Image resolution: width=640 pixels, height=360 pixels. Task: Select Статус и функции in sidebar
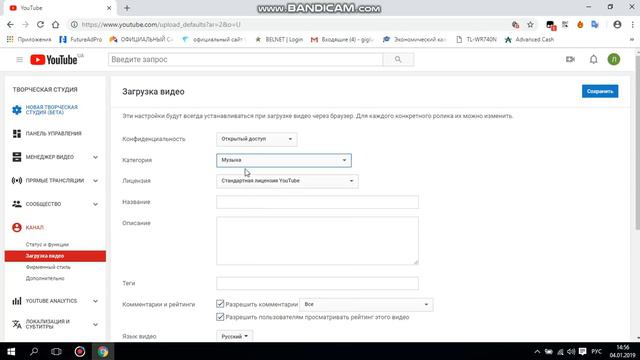coord(47,244)
